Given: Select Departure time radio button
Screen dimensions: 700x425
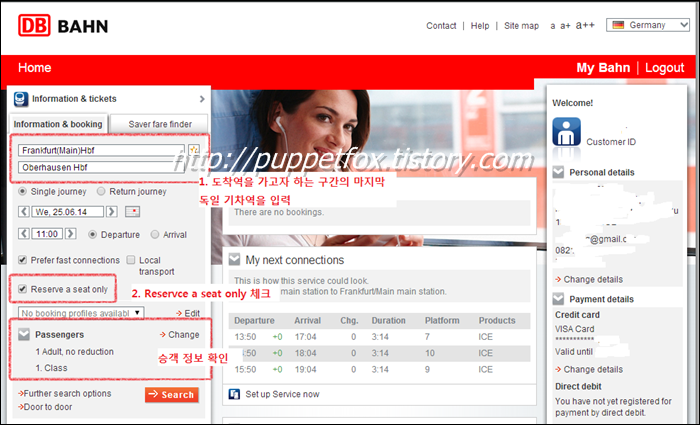Looking at the screenshot, I should click(x=92, y=234).
